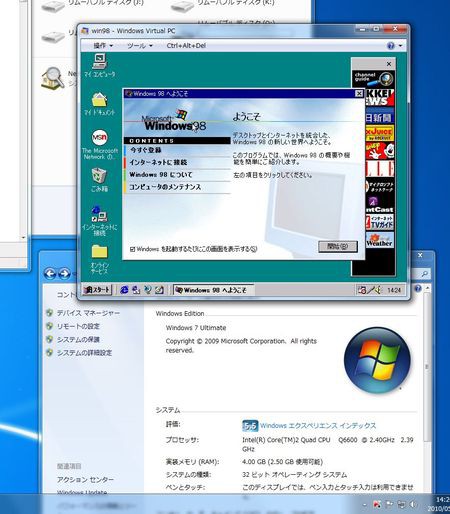
Task: Open the red cartoon-character channel tile
Action: coord(380,151)
